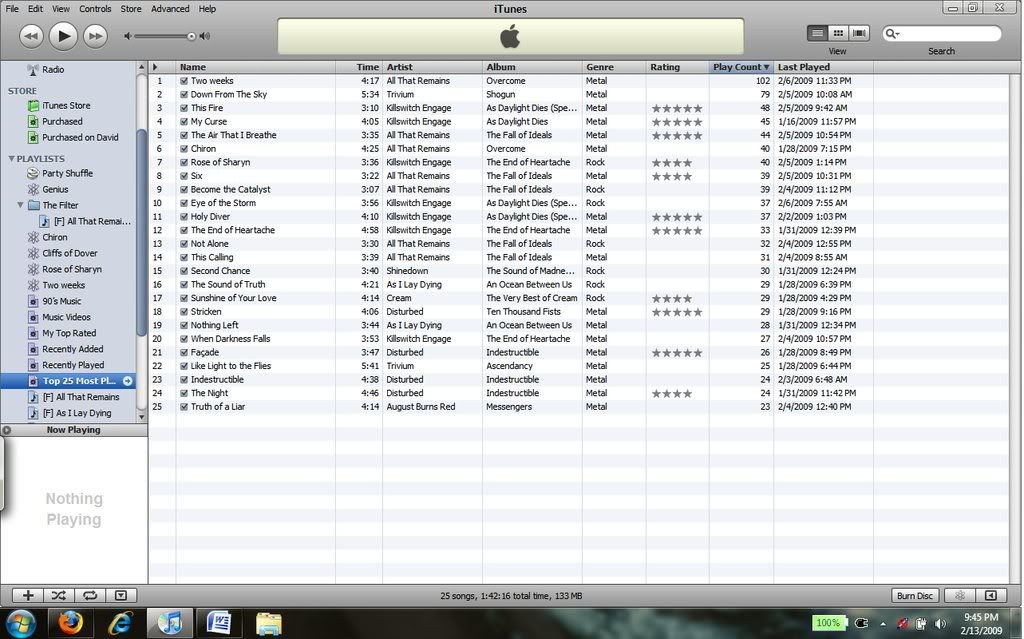Viewport: 1024px width, 639px height.
Task: Uncheck the Two weeks song checkbox
Action: [184, 81]
